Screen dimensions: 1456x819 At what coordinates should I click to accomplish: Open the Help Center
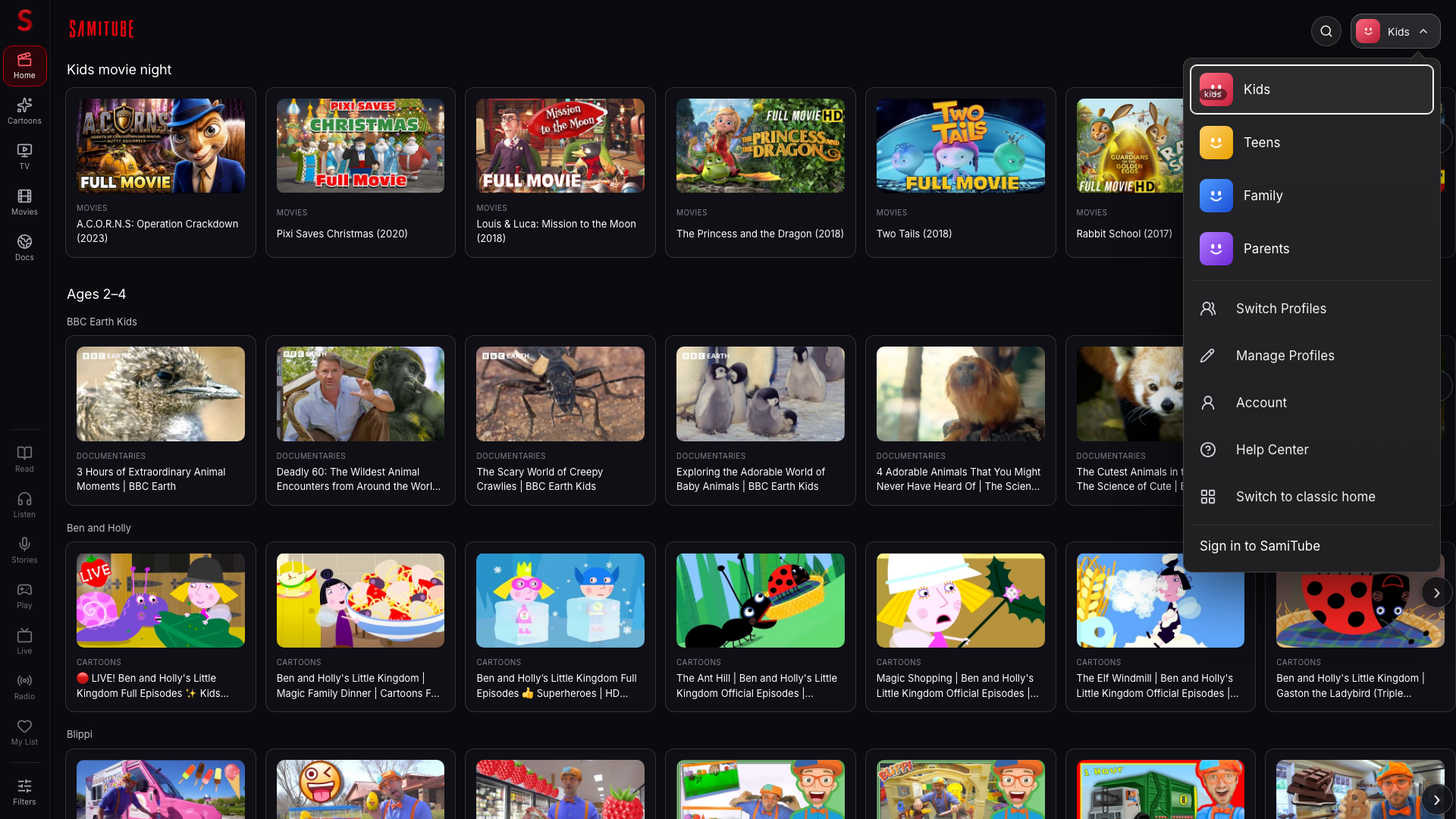1312,450
